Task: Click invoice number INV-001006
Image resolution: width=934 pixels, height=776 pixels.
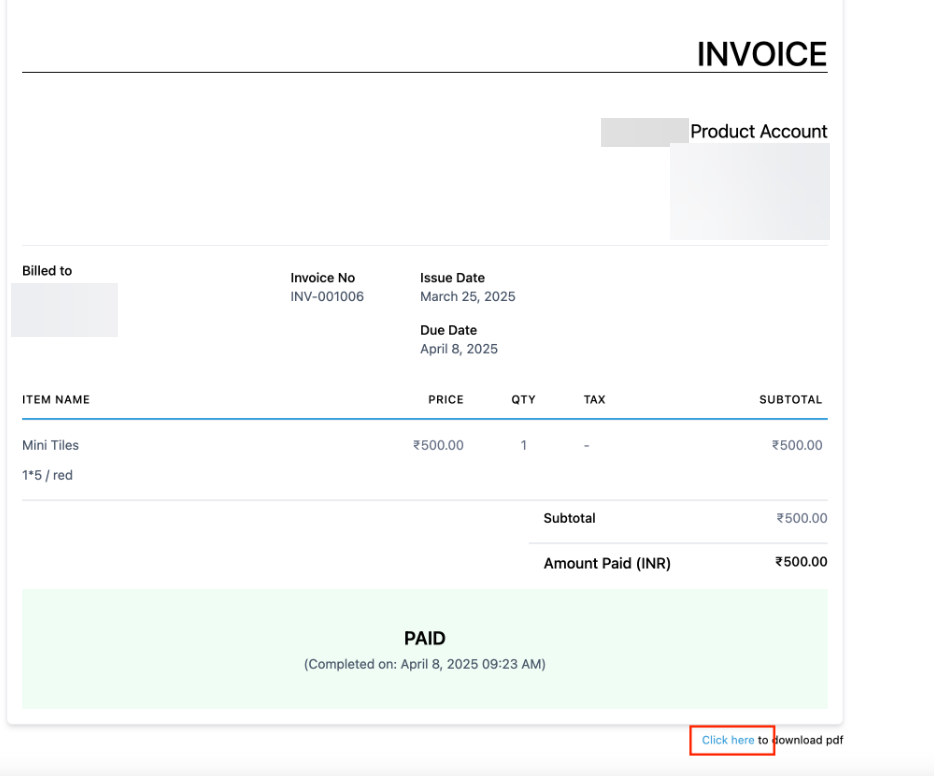Action: tap(327, 297)
